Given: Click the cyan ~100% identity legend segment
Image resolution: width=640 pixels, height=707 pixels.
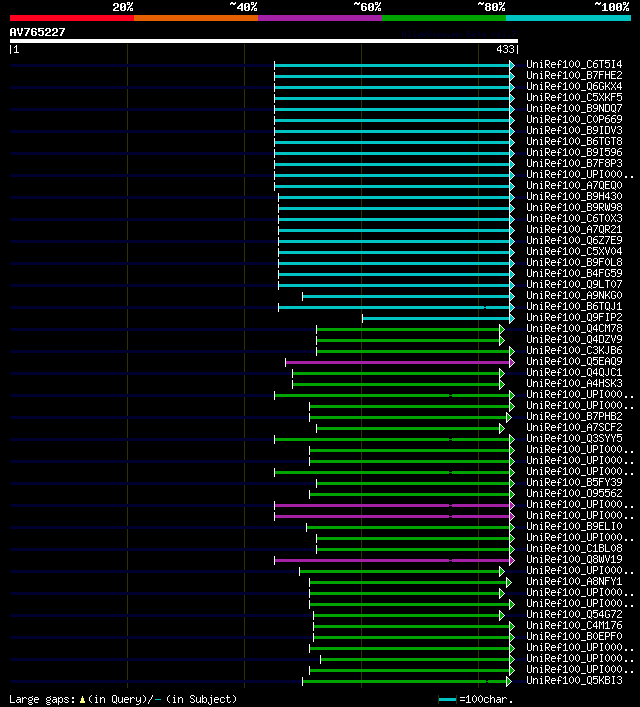Looking at the screenshot, I should pos(568,18).
